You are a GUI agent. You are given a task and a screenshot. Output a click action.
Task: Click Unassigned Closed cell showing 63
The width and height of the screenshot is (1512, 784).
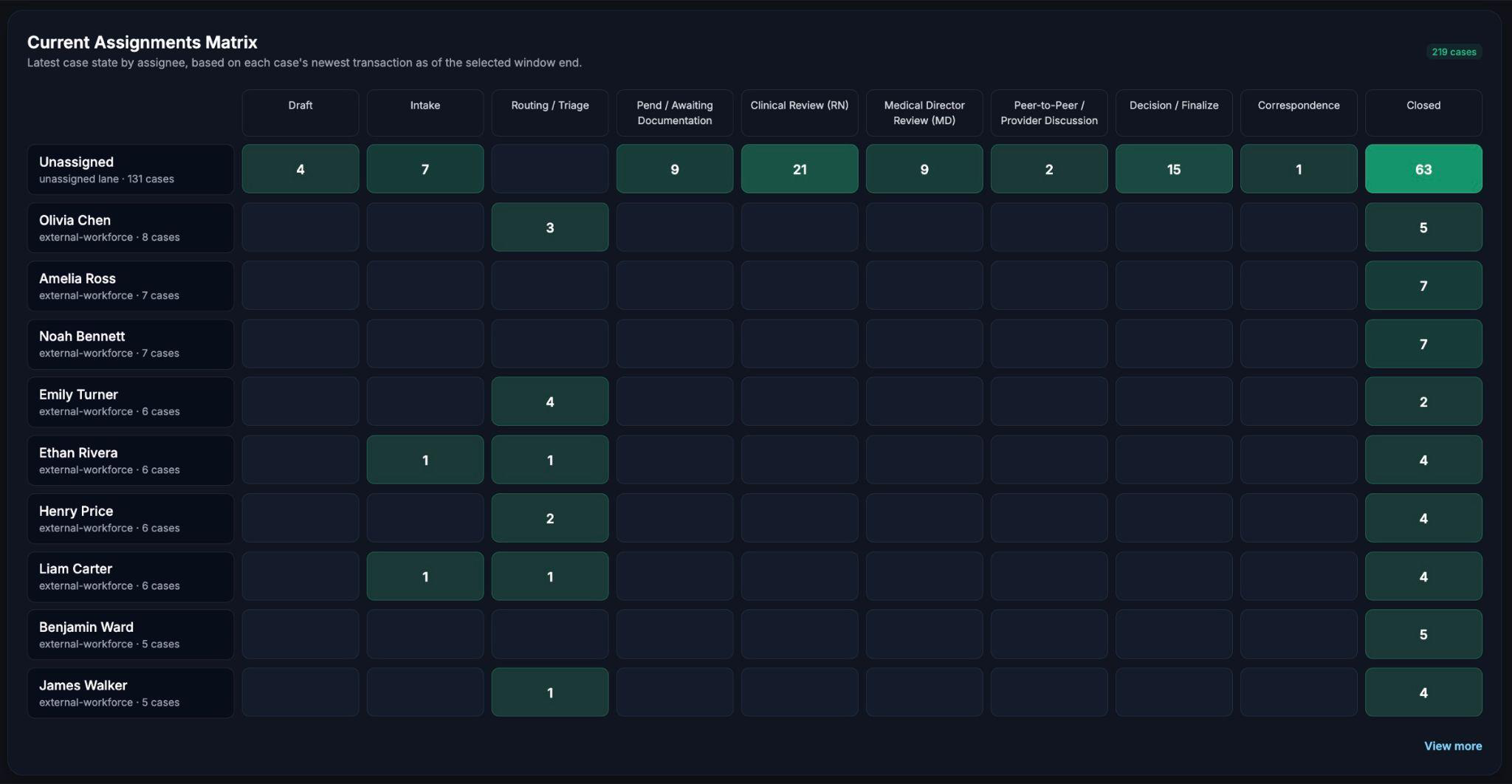[x=1423, y=169]
